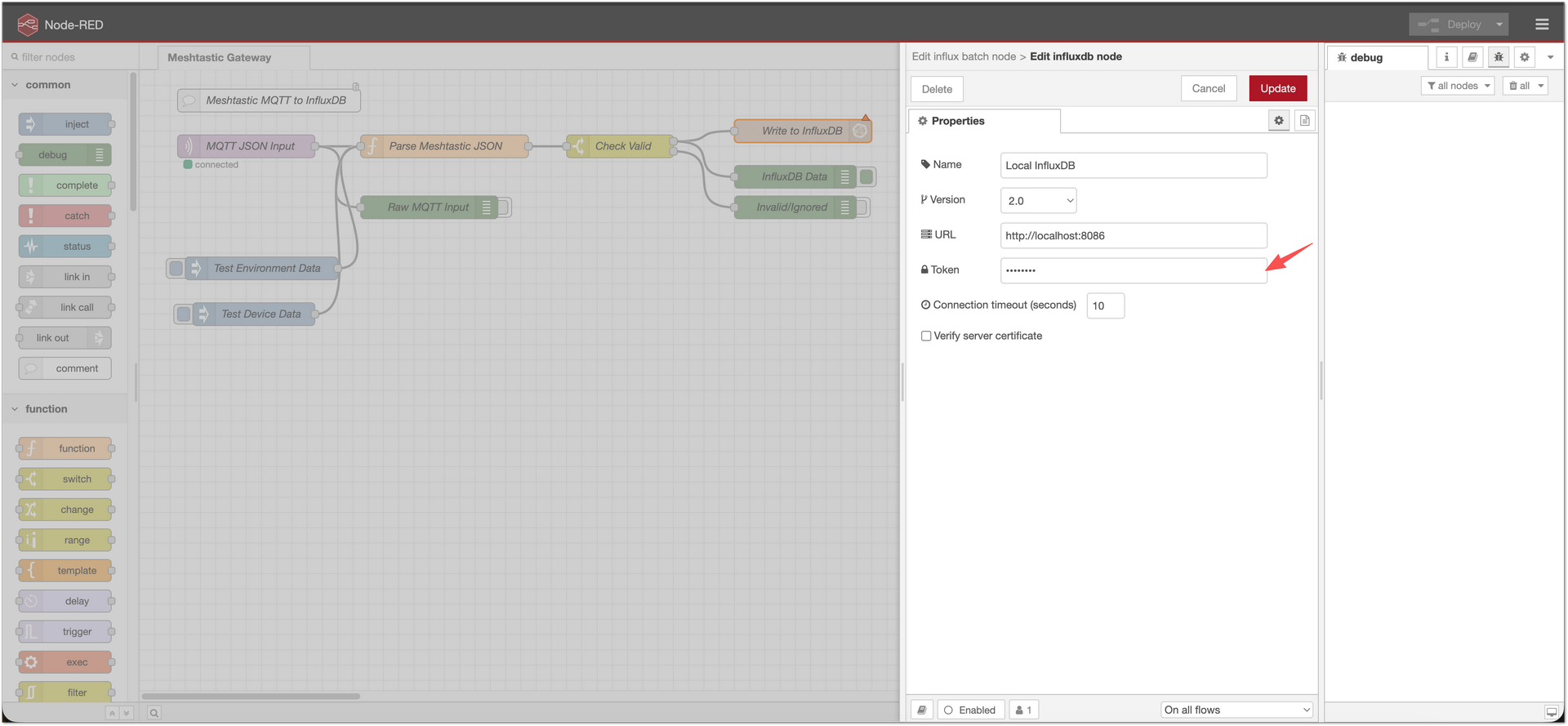Screen dimensions: 1568x726
Task: Open the configuration nodes gear icon
Action: pos(1525,57)
